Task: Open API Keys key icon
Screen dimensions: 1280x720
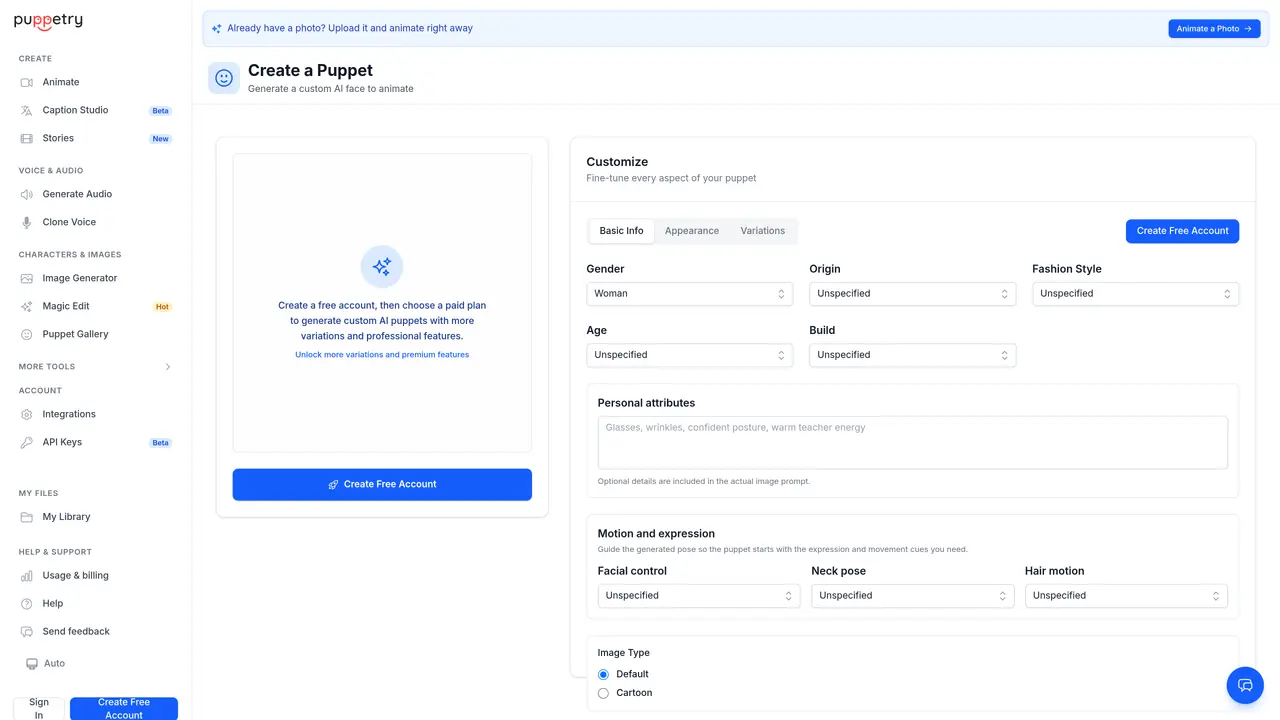Action: point(27,442)
